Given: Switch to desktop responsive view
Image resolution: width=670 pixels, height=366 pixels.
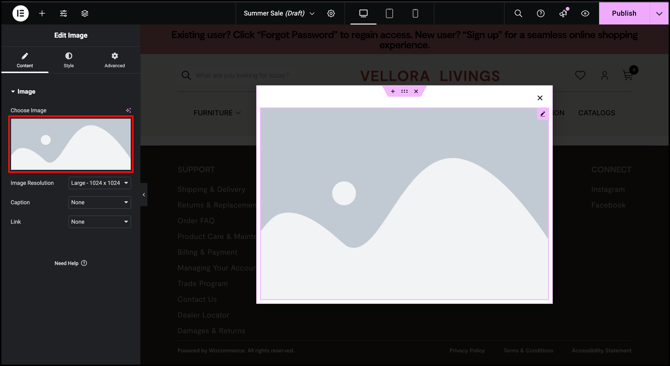Looking at the screenshot, I should pos(363,13).
